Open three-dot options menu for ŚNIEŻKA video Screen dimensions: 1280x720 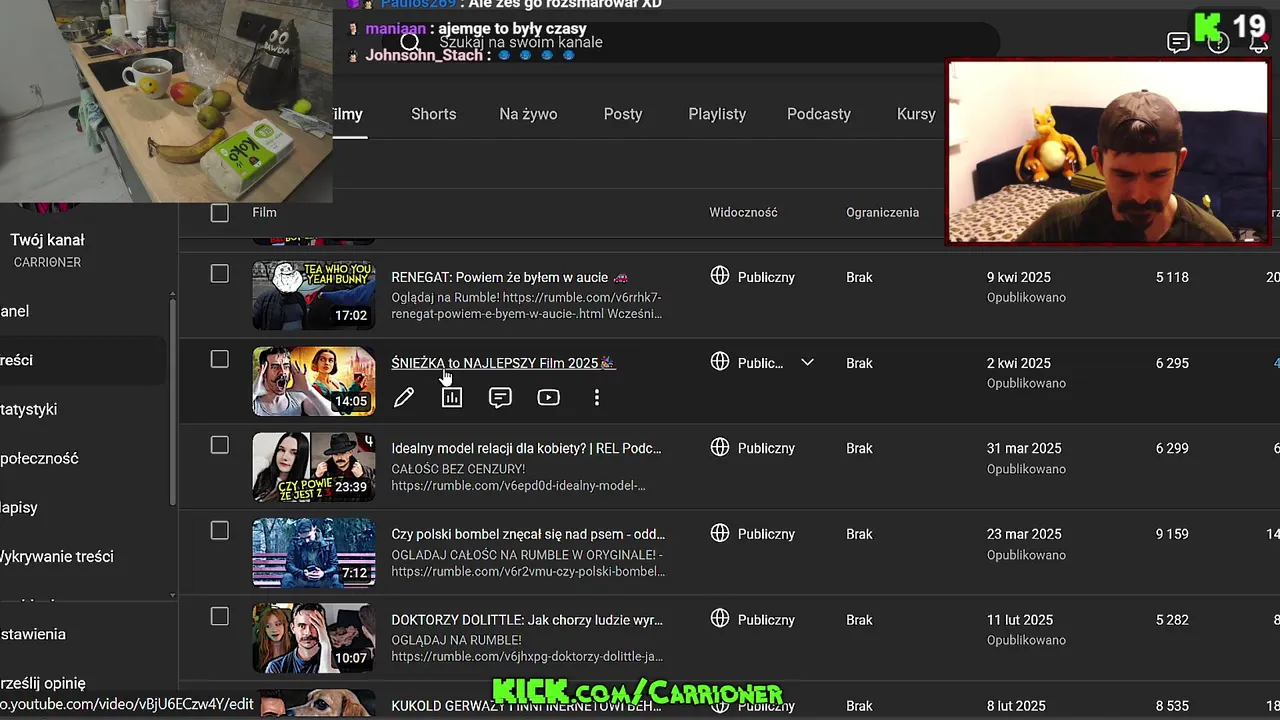pyautogui.click(x=597, y=398)
